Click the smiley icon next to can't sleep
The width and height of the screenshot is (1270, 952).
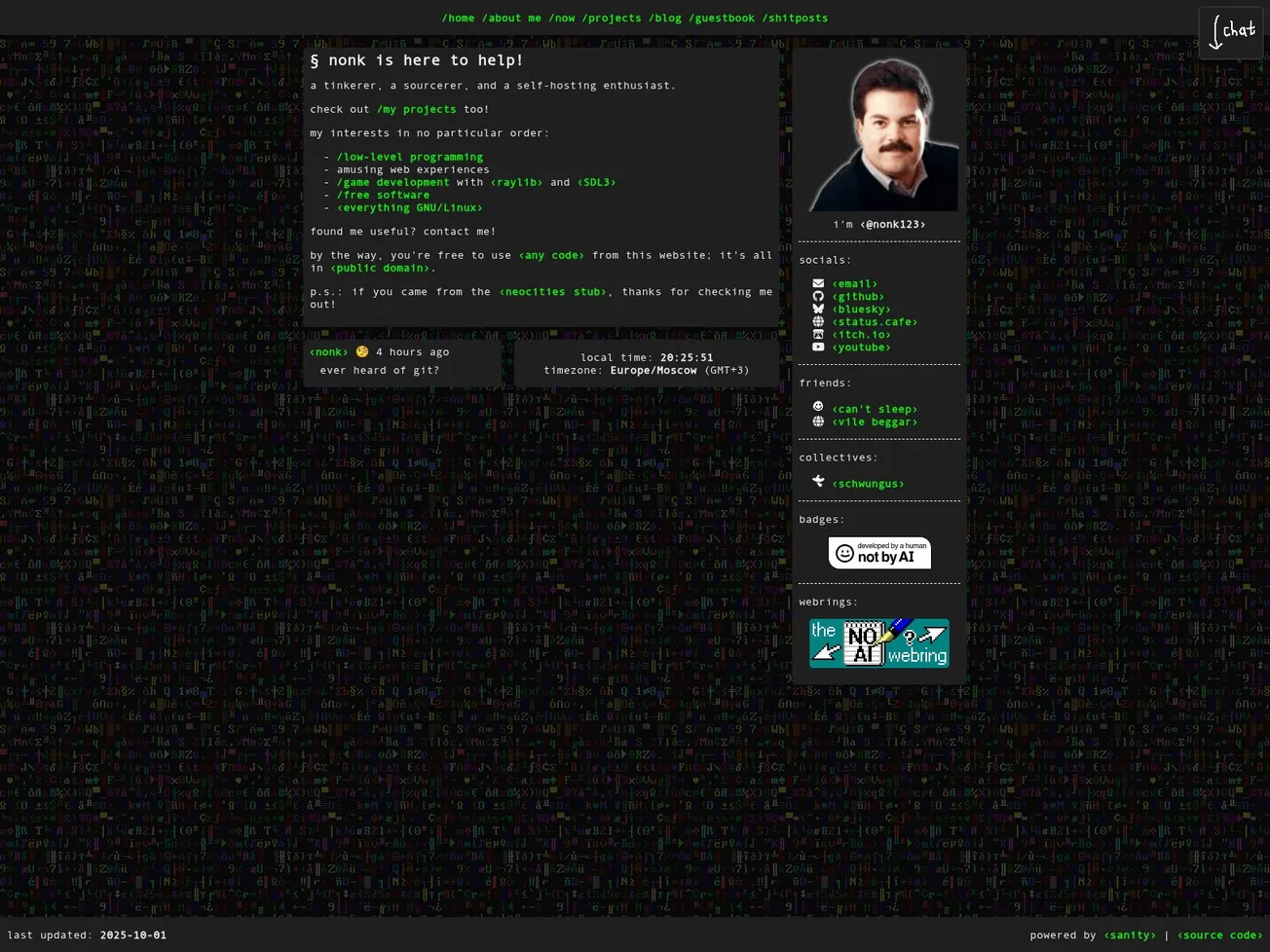click(818, 408)
